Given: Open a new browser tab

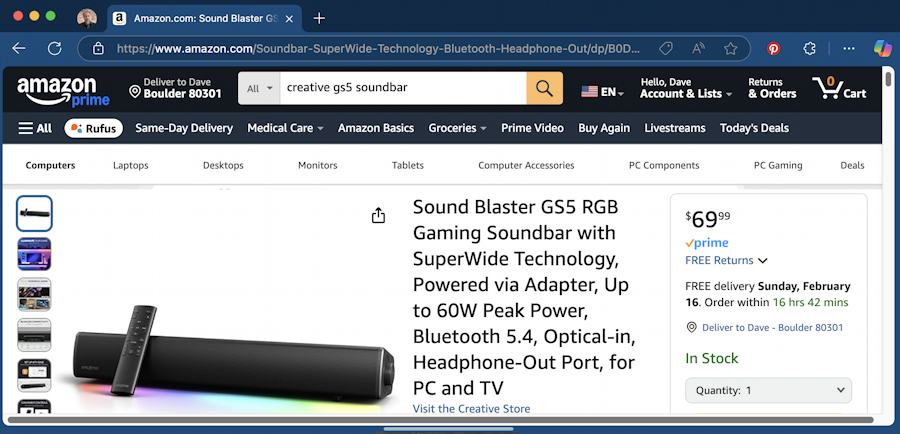Looking at the screenshot, I should click(x=319, y=18).
